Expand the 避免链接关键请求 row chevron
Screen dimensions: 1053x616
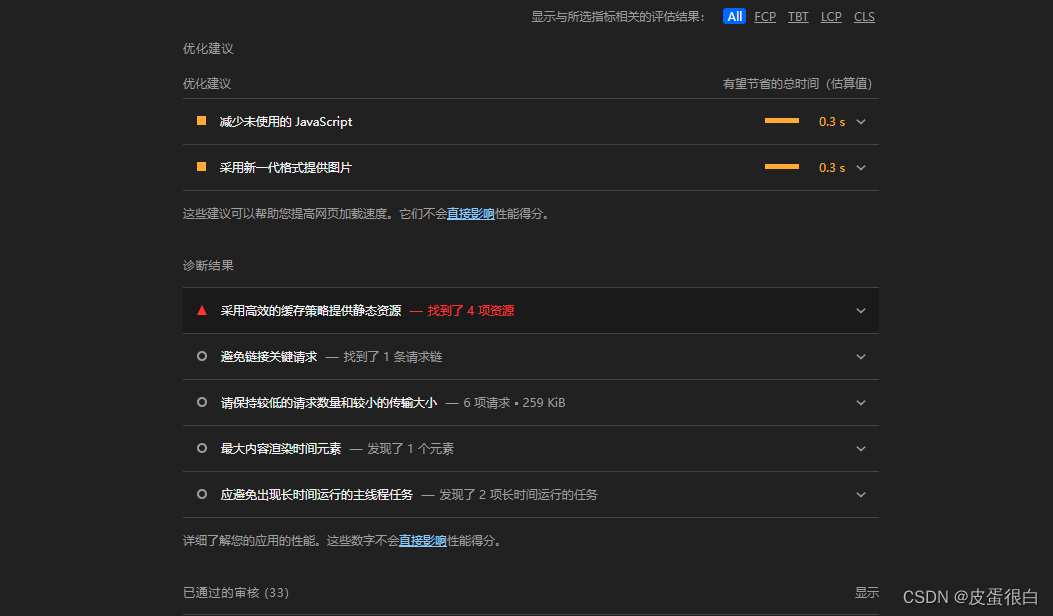860,356
